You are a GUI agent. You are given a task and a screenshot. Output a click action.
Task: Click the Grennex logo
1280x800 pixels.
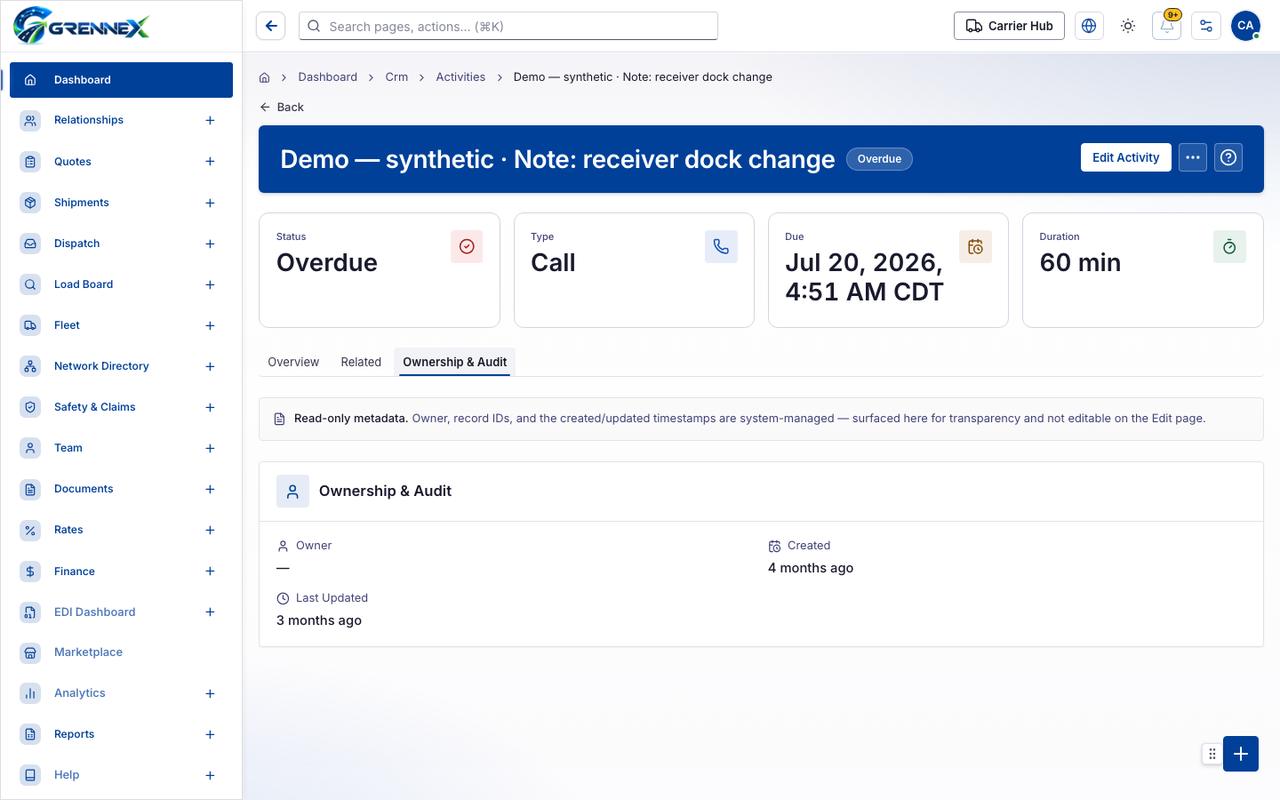(x=82, y=25)
